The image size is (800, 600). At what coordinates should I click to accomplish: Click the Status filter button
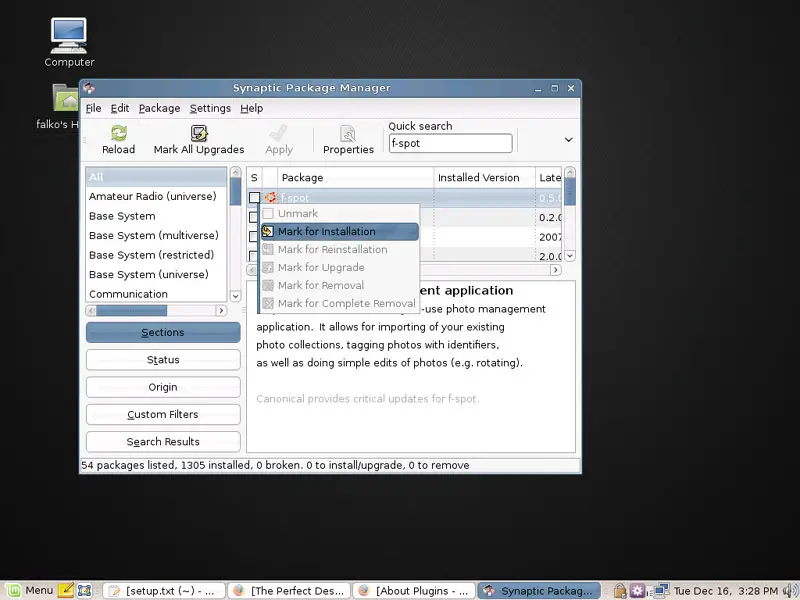[163, 360]
